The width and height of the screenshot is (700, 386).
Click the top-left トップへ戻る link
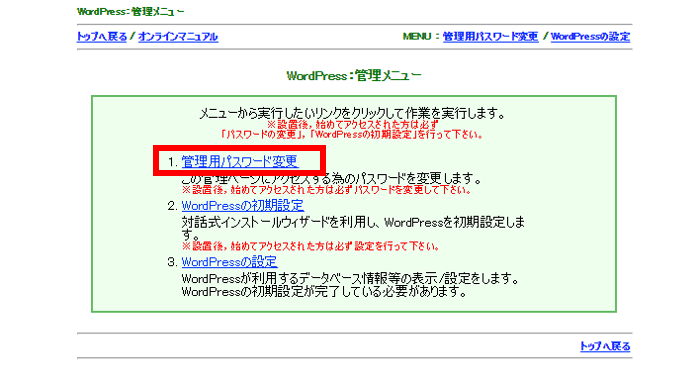[x=102, y=37]
